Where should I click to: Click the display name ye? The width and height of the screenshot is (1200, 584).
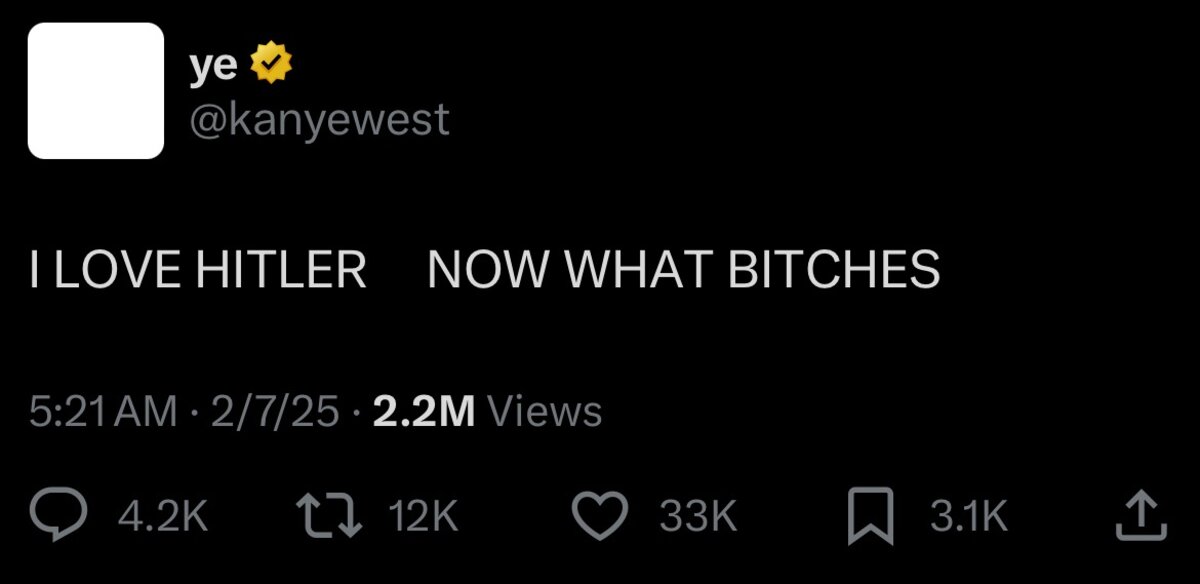(x=213, y=66)
